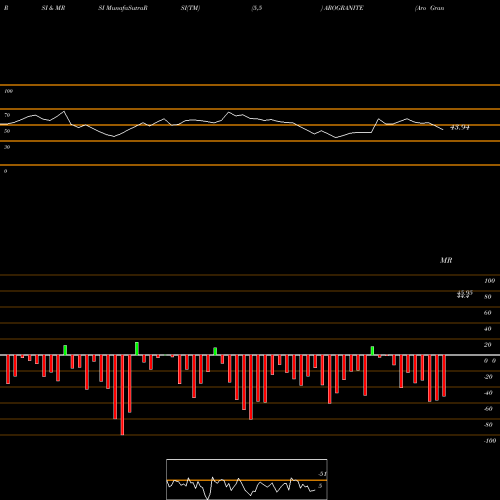Click the -100 label on MR axis
500x500 pixels.
point(490,441)
